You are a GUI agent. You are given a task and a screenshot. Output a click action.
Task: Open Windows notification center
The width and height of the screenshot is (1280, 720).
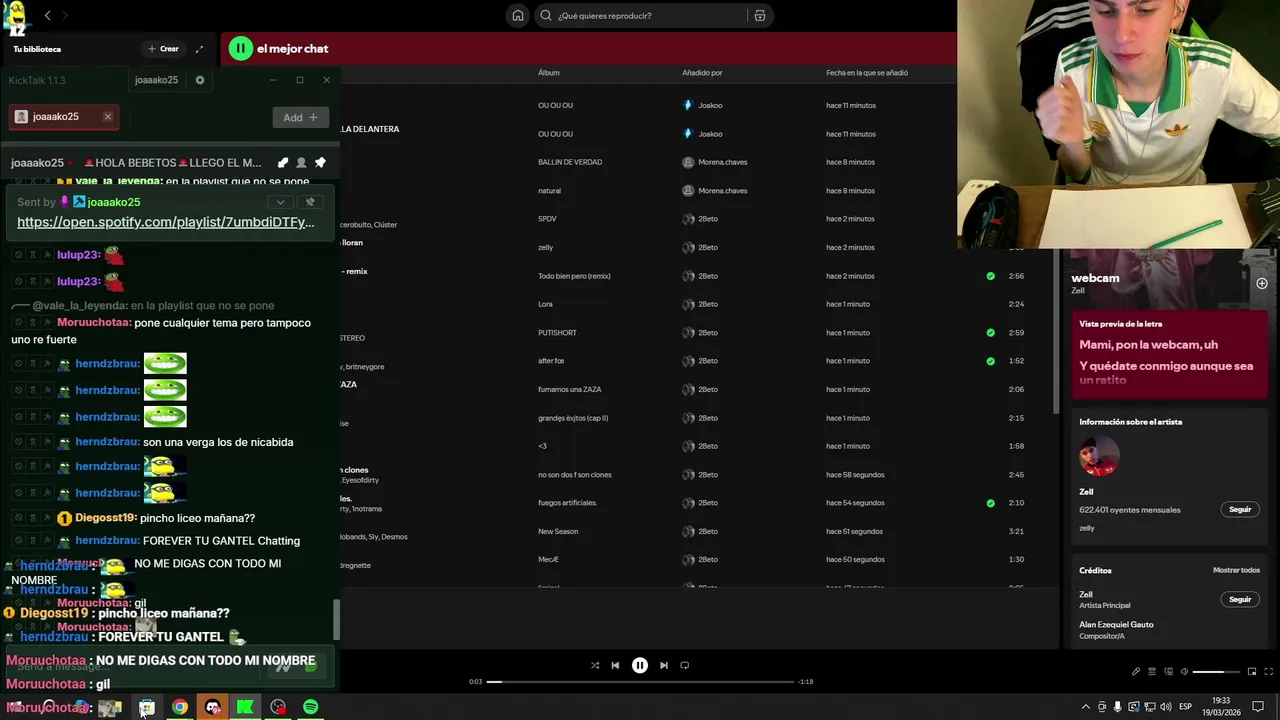1258,707
